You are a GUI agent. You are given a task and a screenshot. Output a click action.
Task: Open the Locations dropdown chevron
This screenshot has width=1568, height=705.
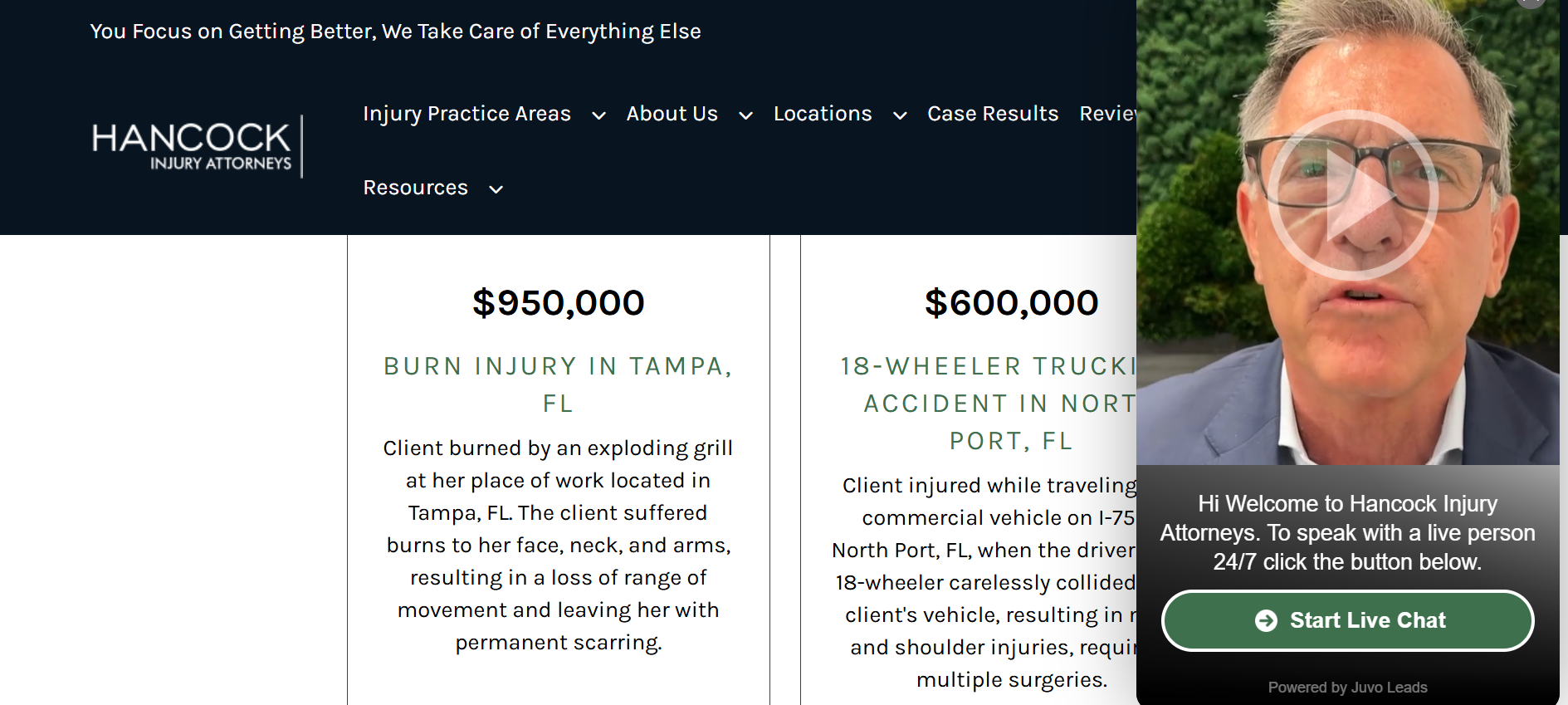(900, 116)
